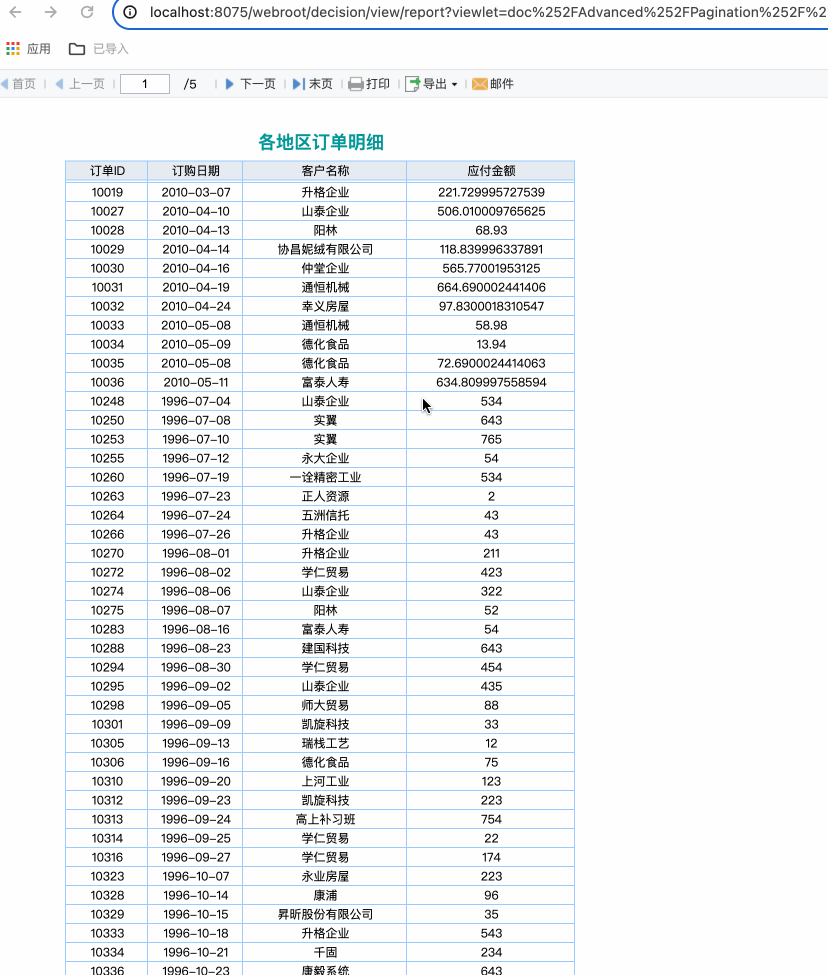Click the browser back arrow
The height and width of the screenshot is (975, 828).
click(x=16, y=12)
